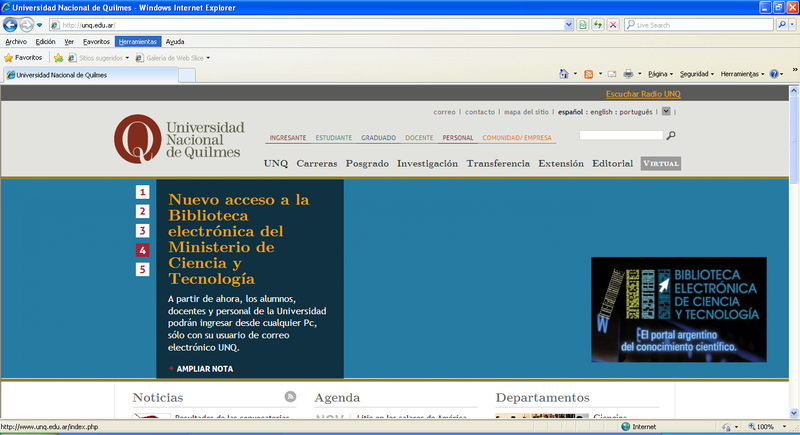This screenshot has height=435, width=800.
Task: Click the Compatibility View icon by address bar
Action: point(583,24)
